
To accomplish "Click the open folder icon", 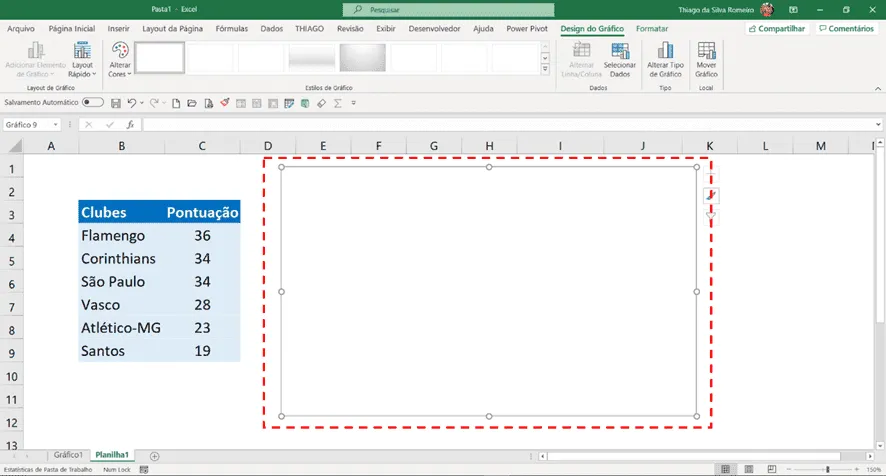I will click(192, 103).
